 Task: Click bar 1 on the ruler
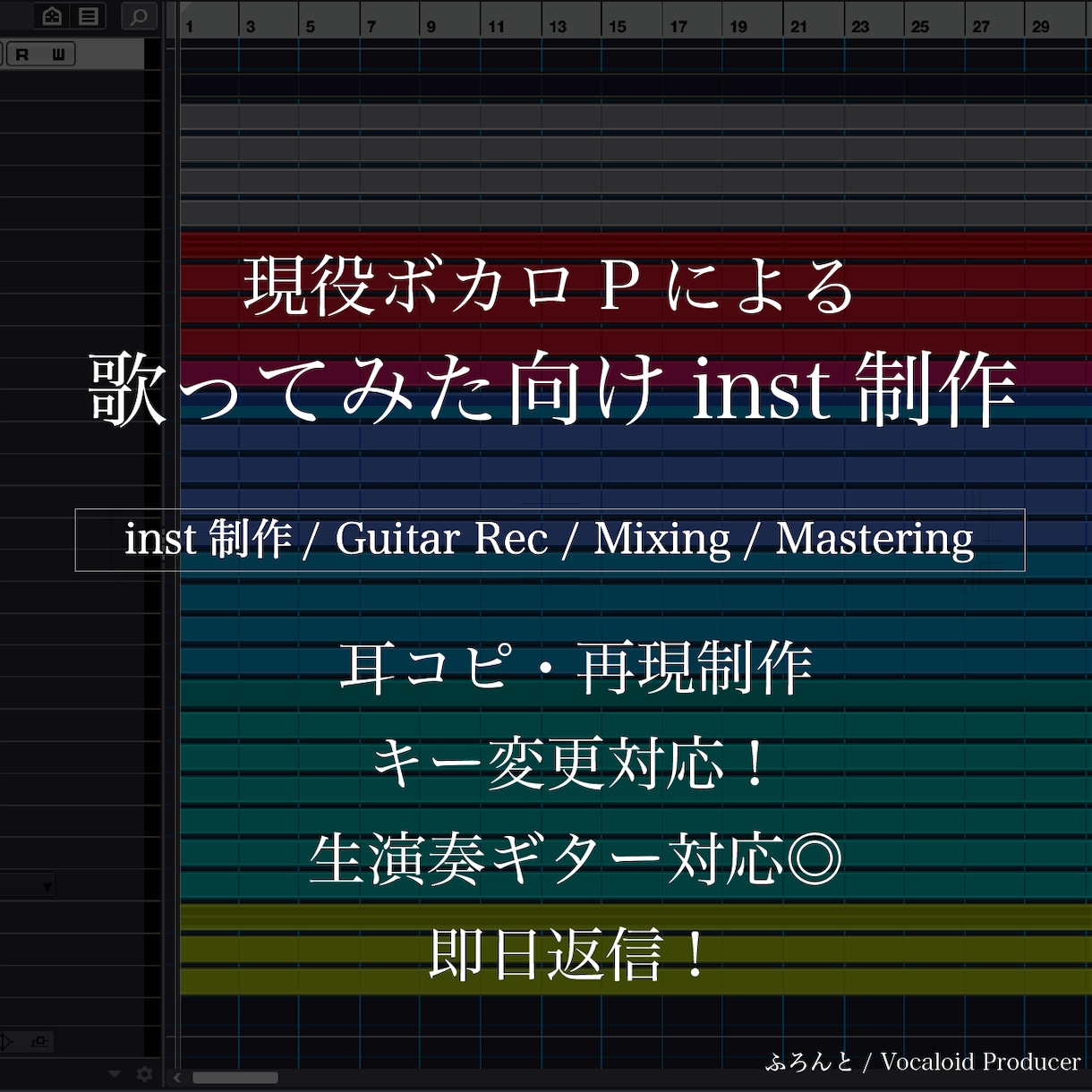[x=189, y=27]
